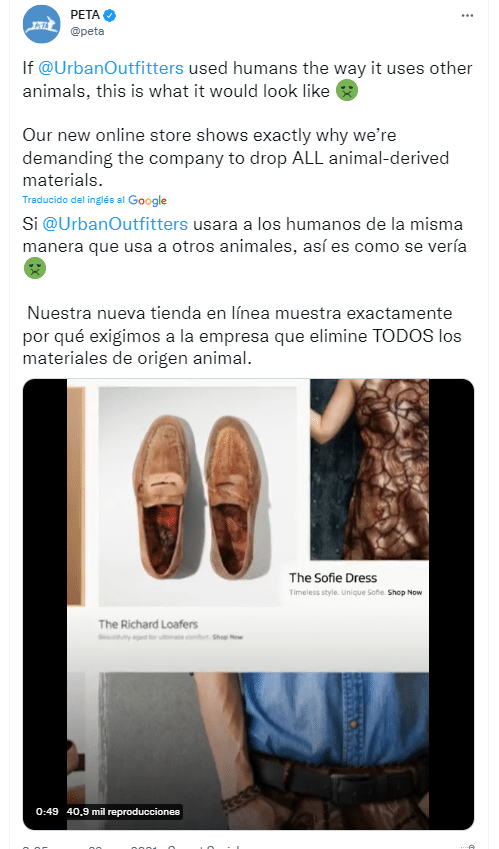Click The Richard Loafers title in video
This screenshot has height=849, width=499.
click(148, 624)
